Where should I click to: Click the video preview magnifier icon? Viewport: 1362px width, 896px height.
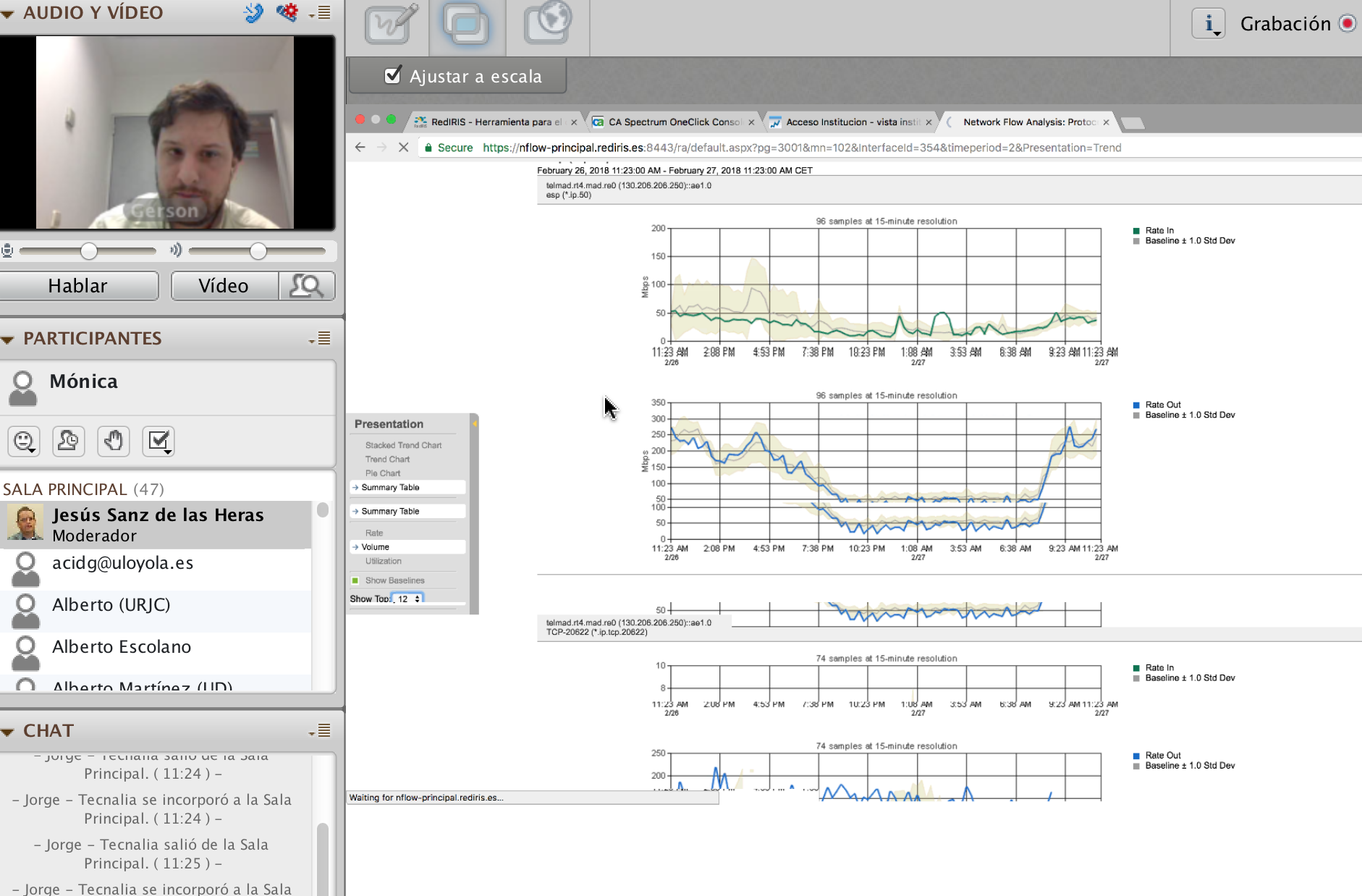(x=306, y=286)
